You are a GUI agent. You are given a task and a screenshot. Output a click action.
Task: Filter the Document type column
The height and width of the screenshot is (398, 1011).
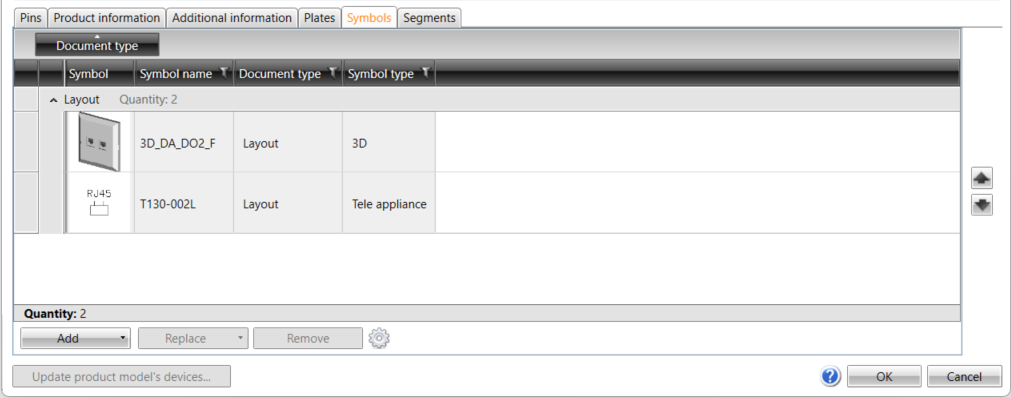[333, 73]
